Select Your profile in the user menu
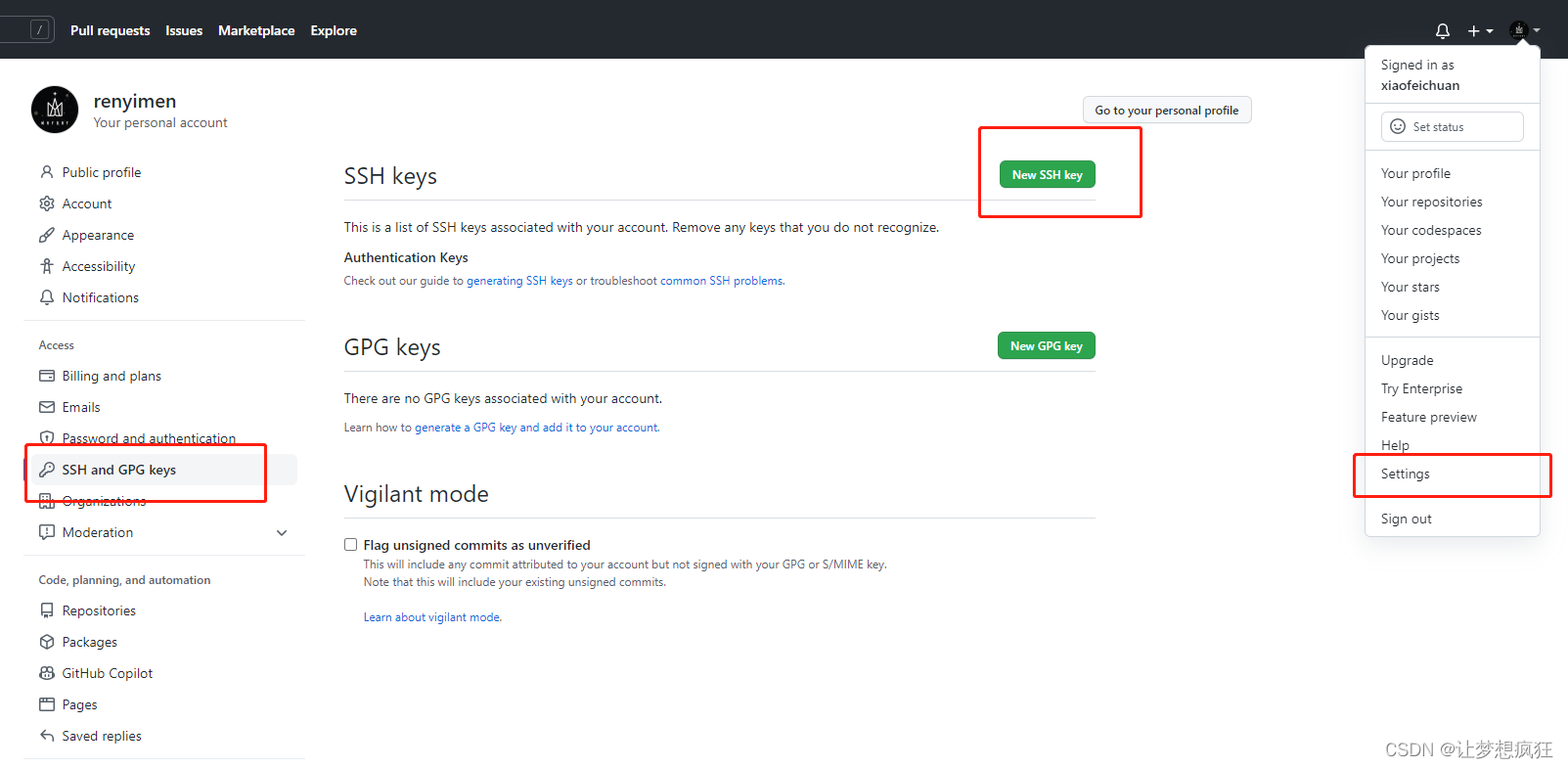Screen dimensions: 1568x768 click(x=1453, y=173)
